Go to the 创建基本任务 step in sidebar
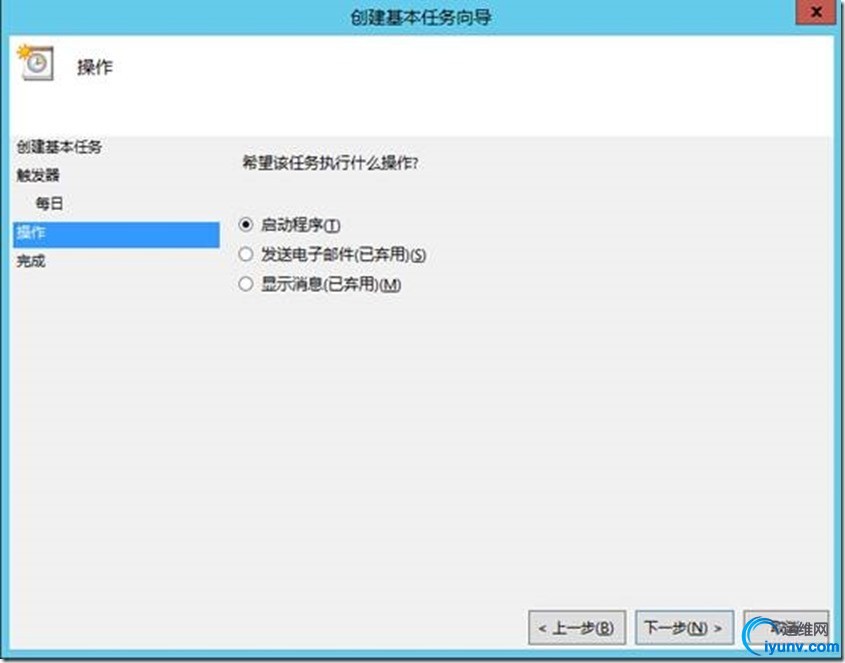The height and width of the screenshot is (663, 845). (59, 147)
